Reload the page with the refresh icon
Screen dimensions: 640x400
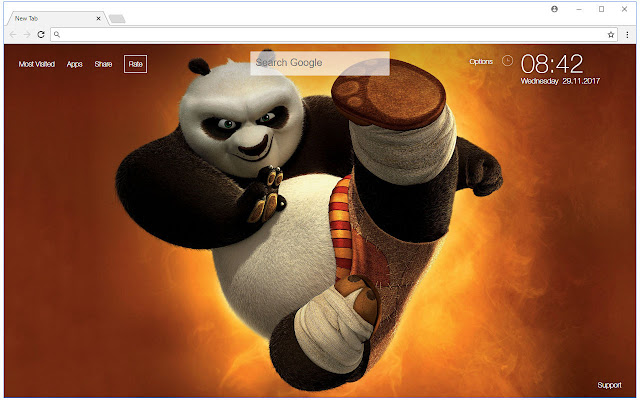pyautogui.click(x=41, y=35)
